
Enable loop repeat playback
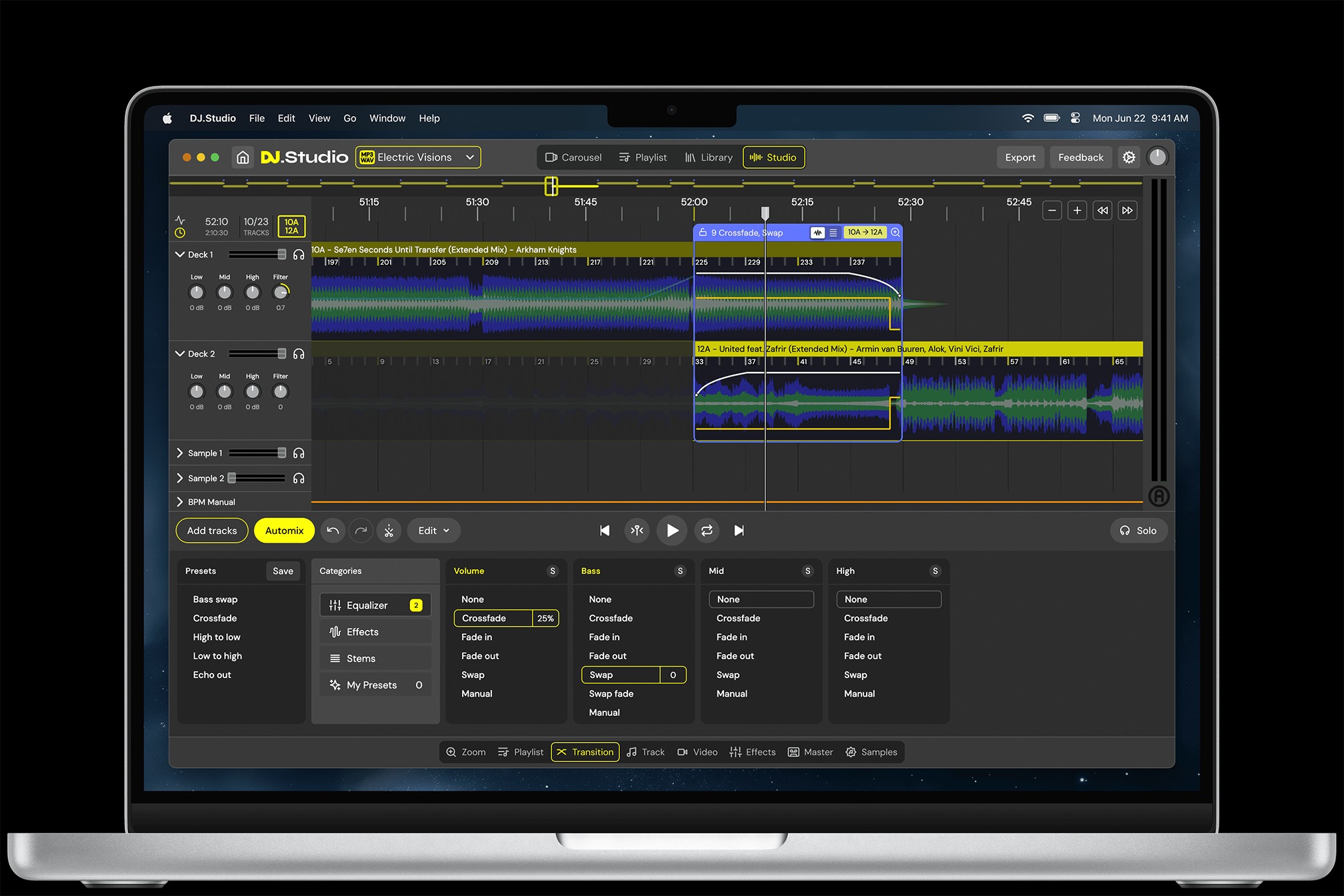click(x=706, y=530)
